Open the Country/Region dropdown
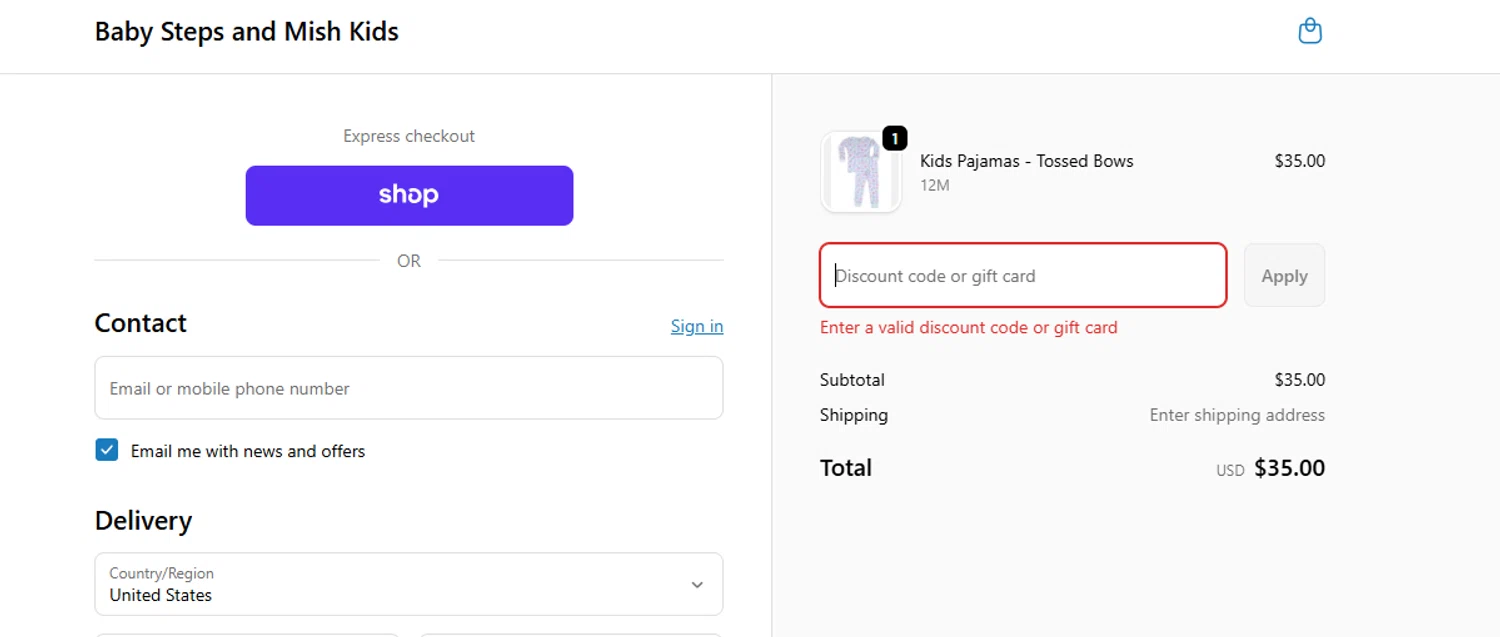This screenshot has height=637, width=1500. pyautogui.click(x=409, y=584)
